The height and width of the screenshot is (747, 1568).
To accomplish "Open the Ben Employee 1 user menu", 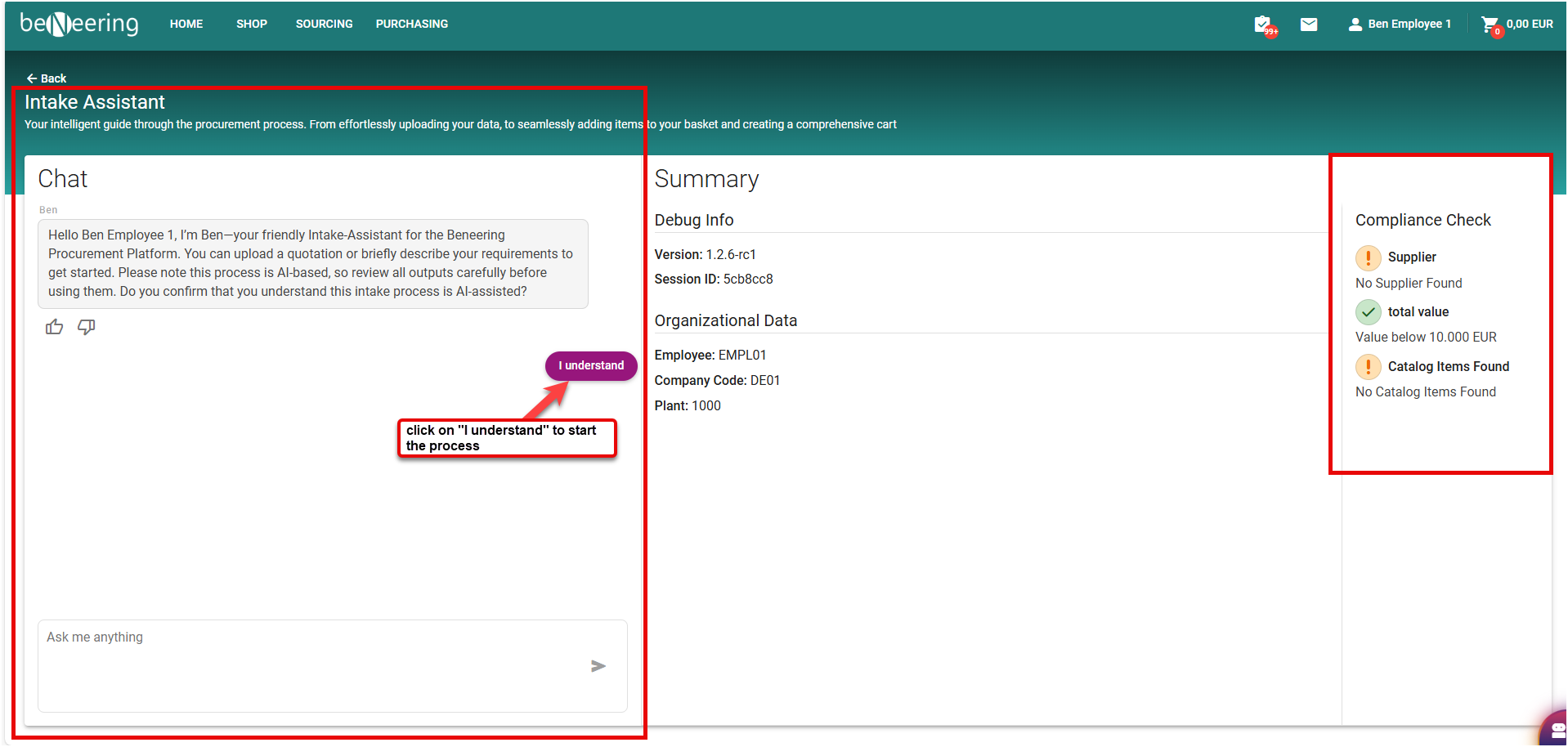I will tap(1400, 24).
